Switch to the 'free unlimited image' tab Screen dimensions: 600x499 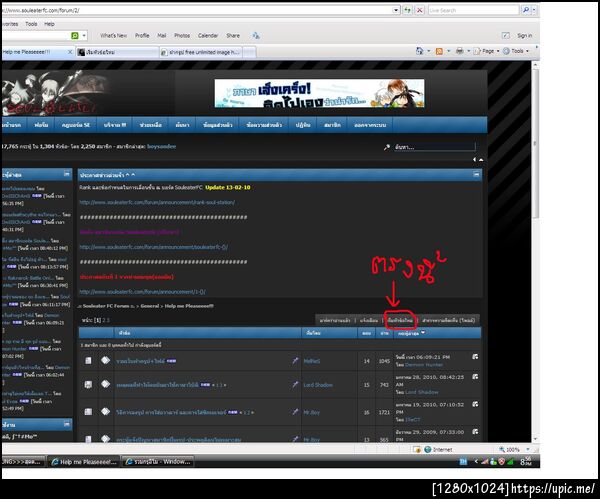tap(201, 52)
